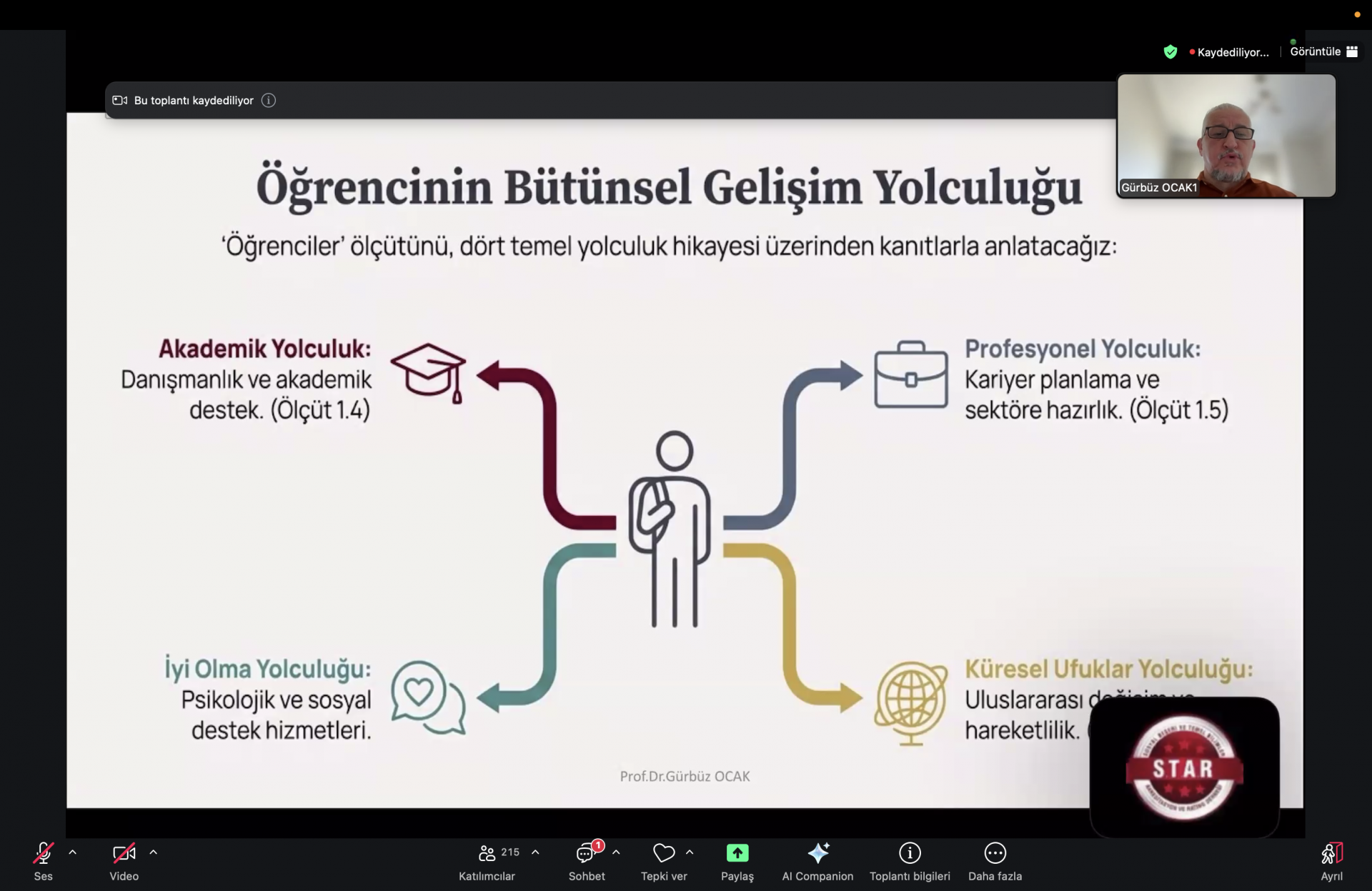The image size is (1372, 891).
Task: Open AI Companion sparkle icon
Action: (x=817, y=853)
